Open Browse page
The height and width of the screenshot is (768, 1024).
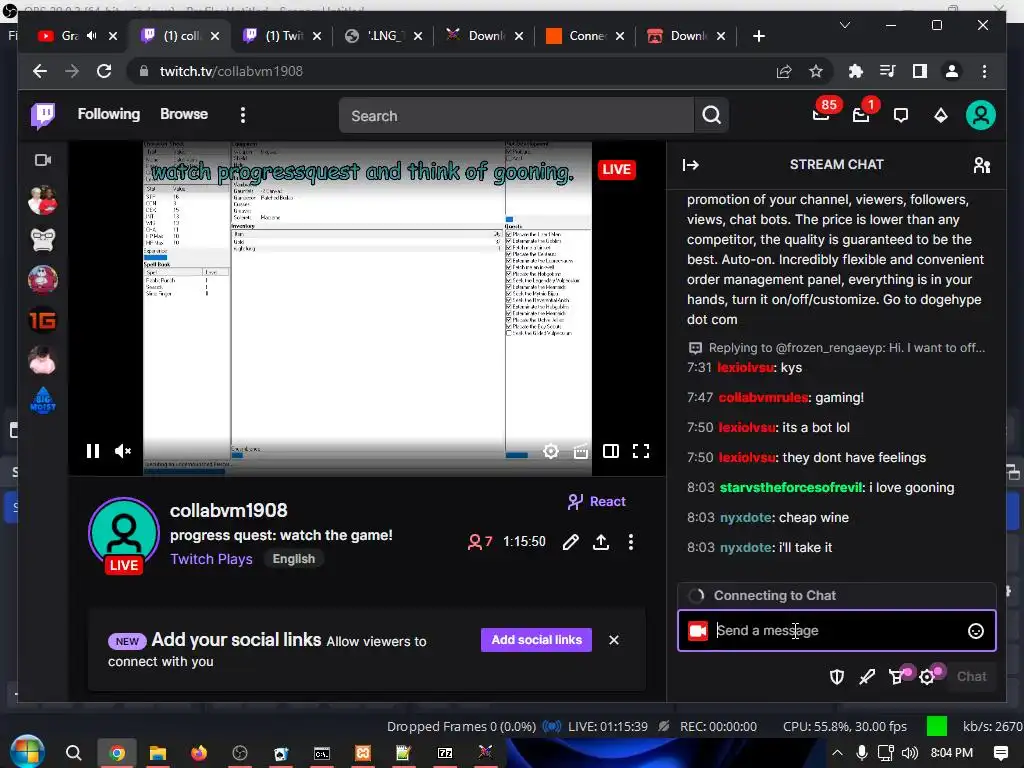tap(184, 114)
